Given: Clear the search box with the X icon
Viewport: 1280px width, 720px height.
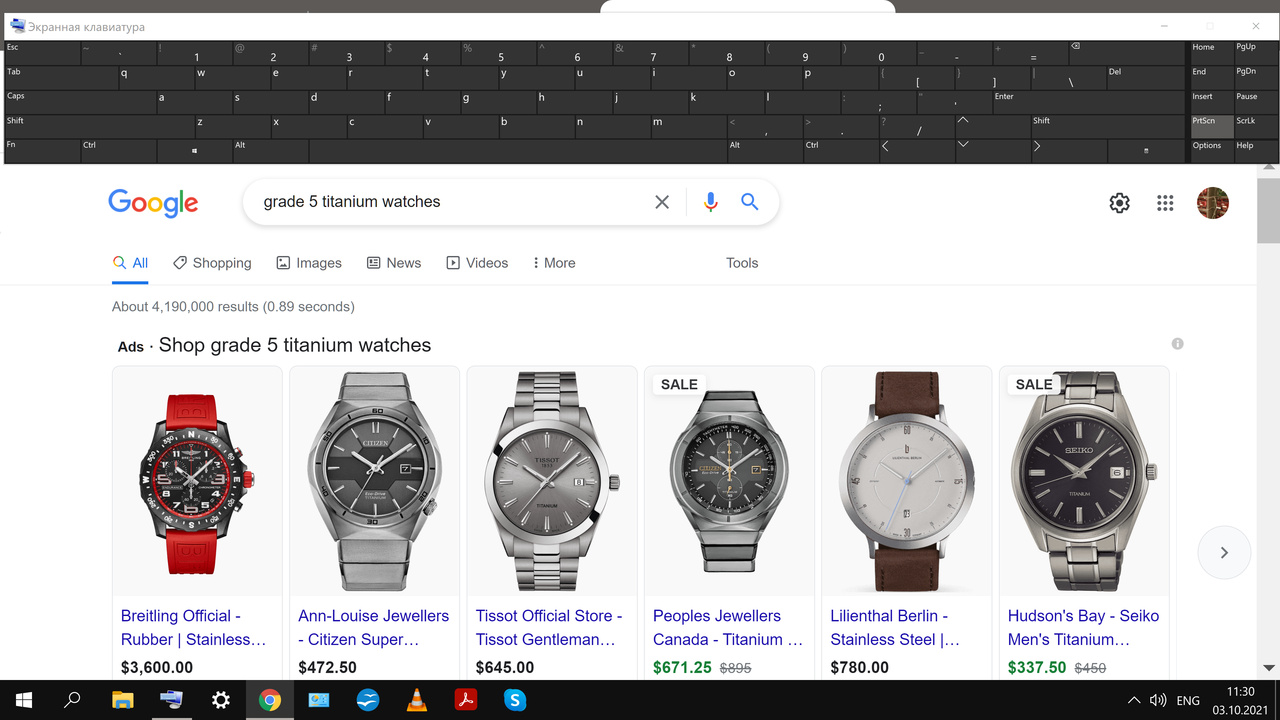Looking at the screenshot, I should pyautogui.click(x=662, y=202).
